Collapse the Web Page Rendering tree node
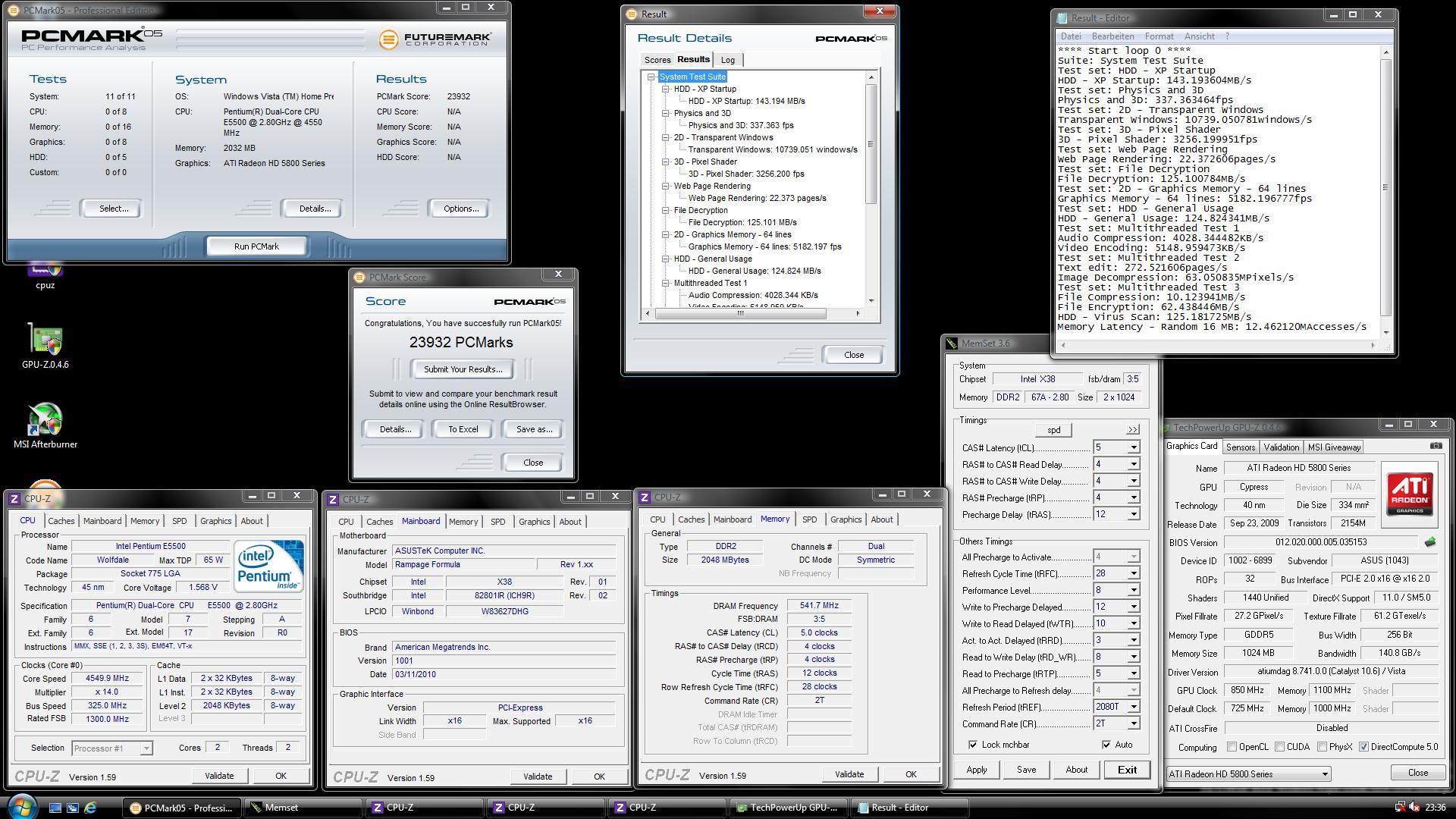The image size is (1456, 819). point(666,186)
